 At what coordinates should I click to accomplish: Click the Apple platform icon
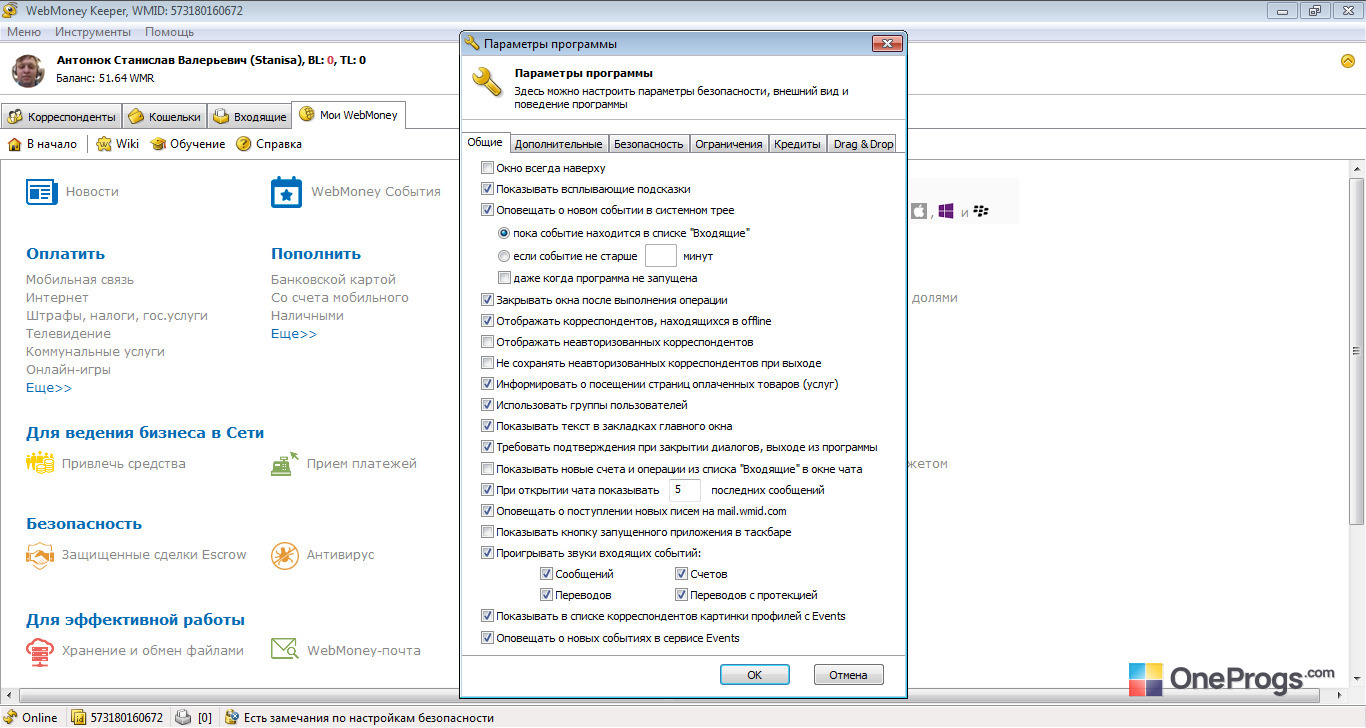point(919,211)
